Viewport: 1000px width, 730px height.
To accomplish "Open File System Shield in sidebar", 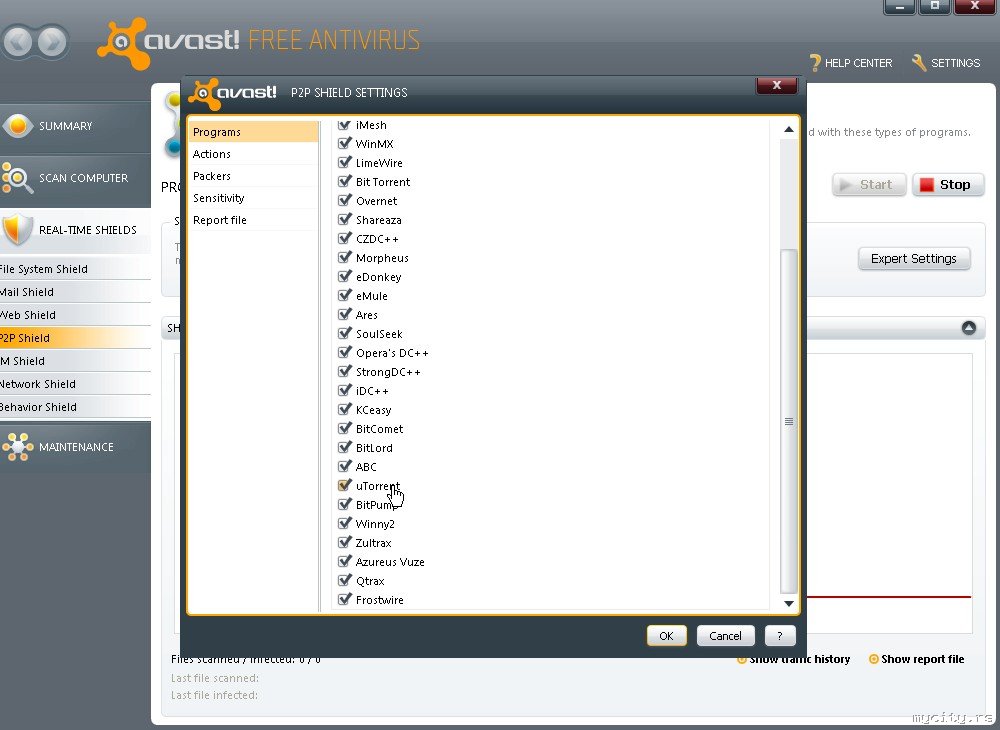I will [x=75, y=269].
